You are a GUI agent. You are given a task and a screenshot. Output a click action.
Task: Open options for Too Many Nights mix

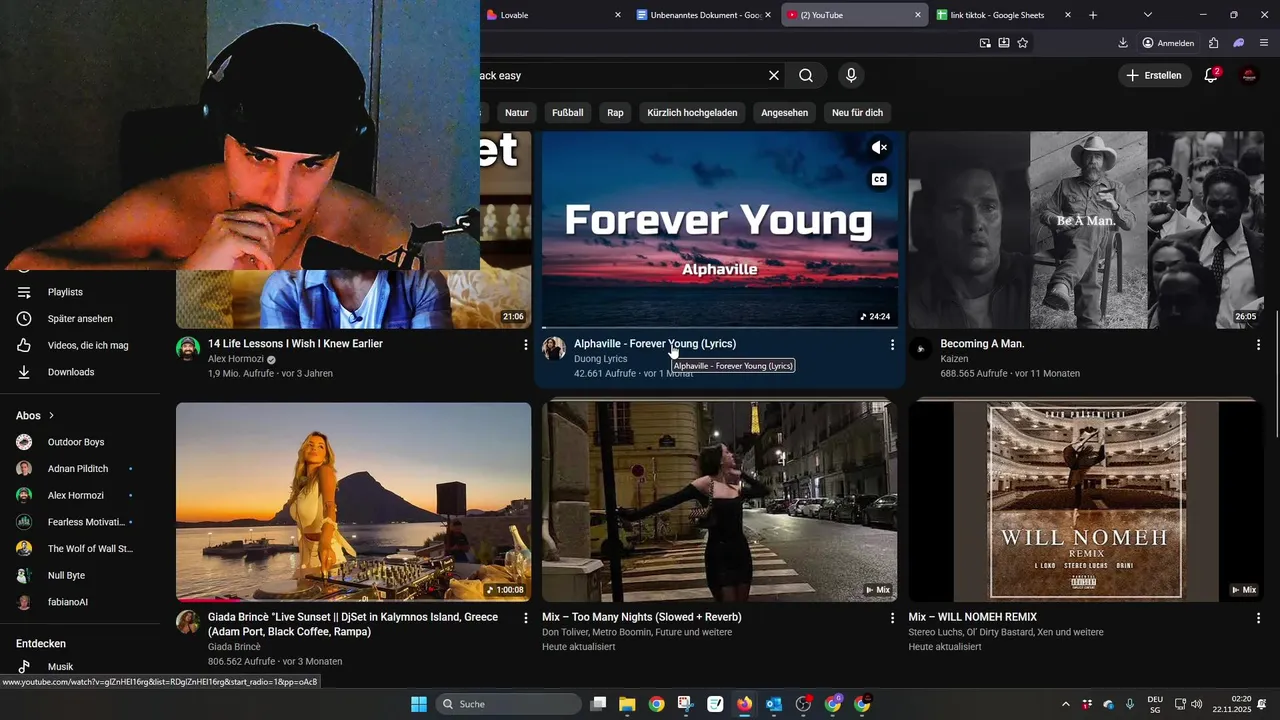pyautogui.click(x=892, y=618)
